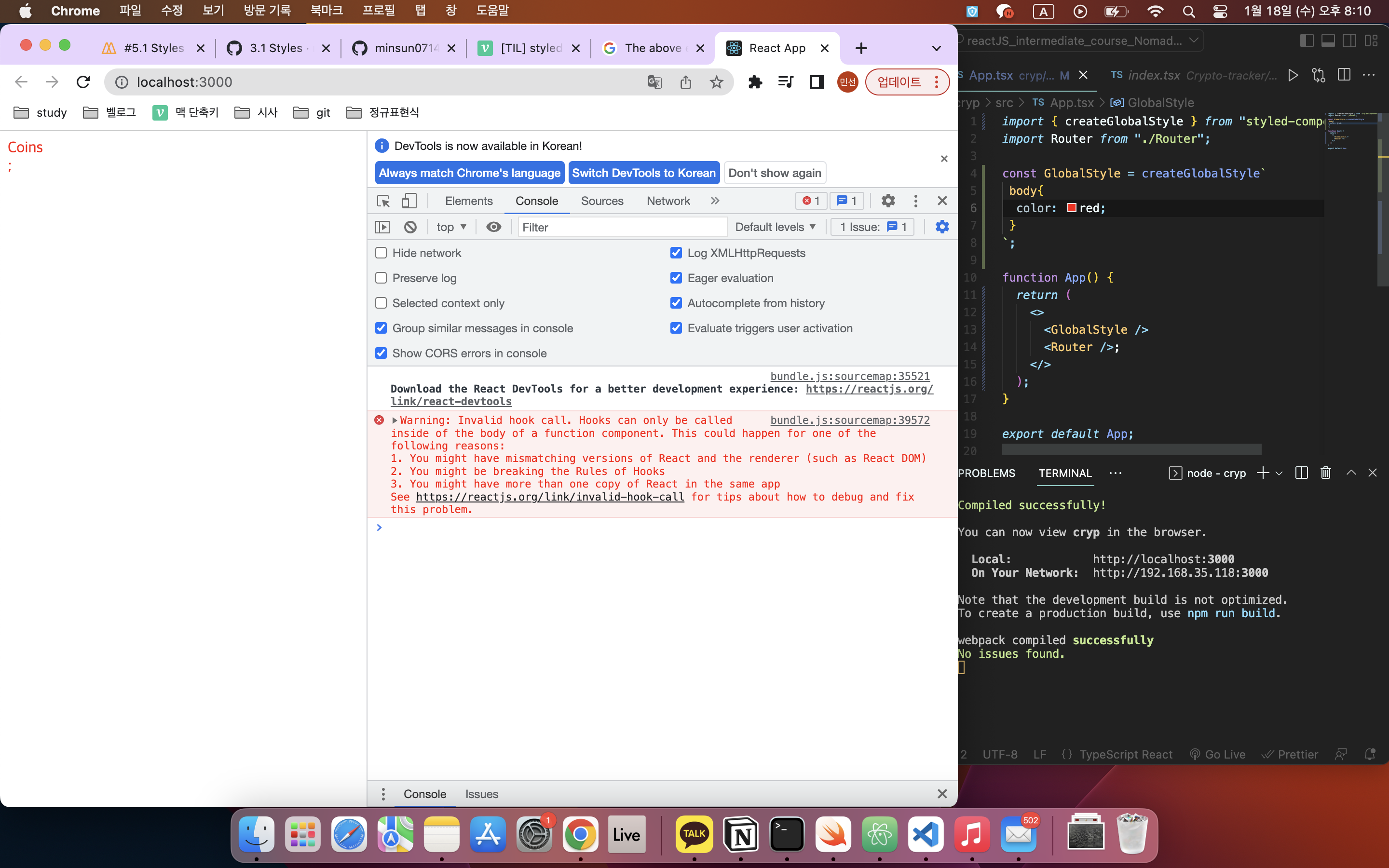Kill terminal trash icon in VS Code
This screenshot has width=1389, height=868.
1325,473
